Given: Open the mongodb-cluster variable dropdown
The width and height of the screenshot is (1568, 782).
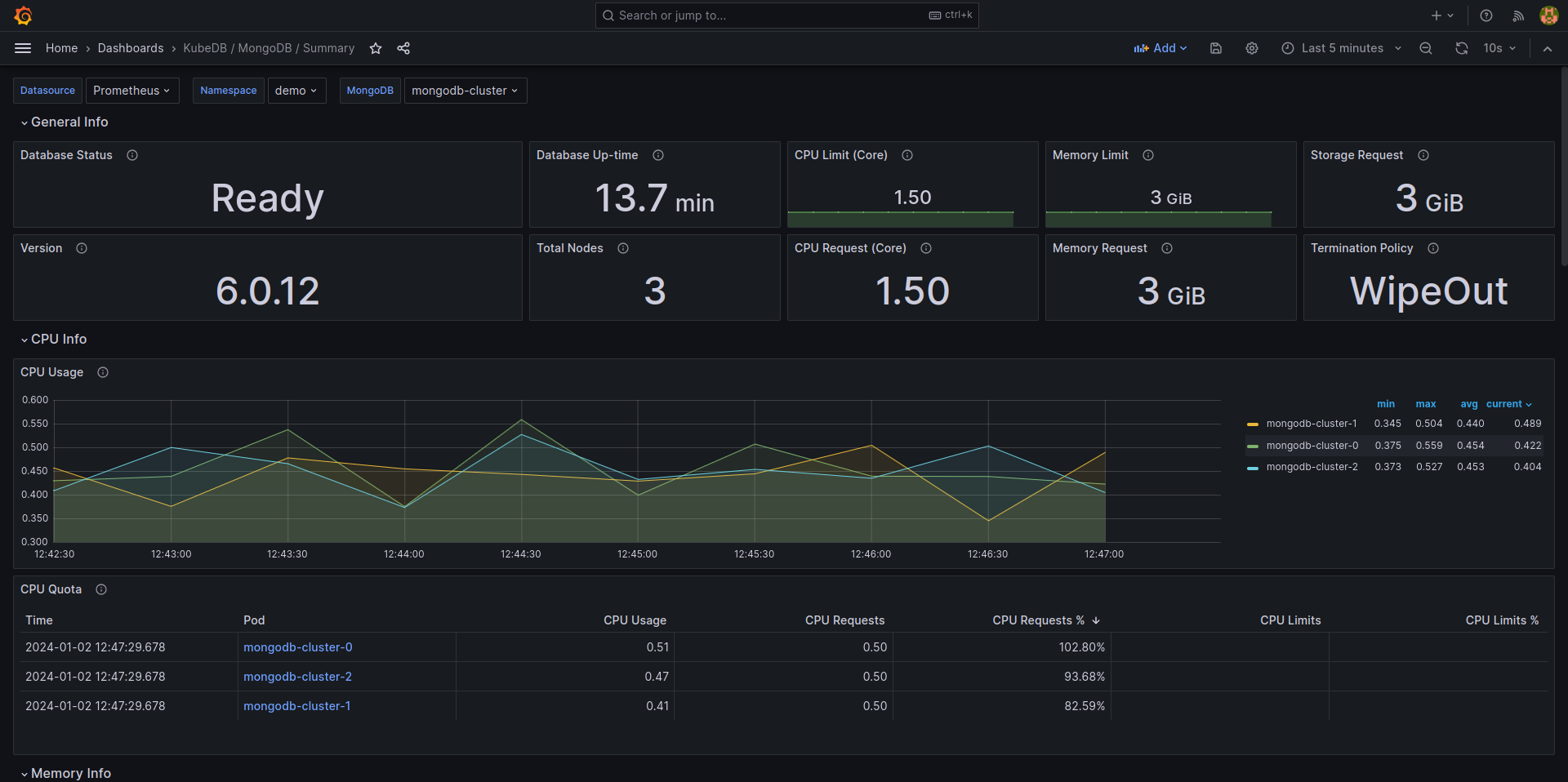Looking at the screenshot, I should 465,91.
